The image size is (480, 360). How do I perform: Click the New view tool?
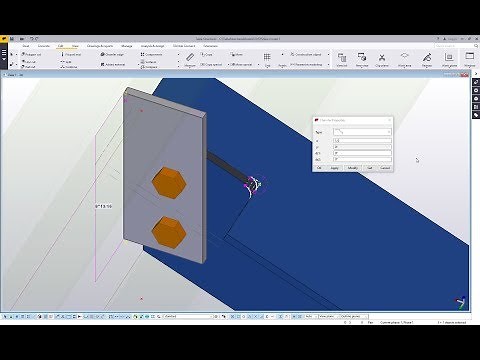click(362, 60)
